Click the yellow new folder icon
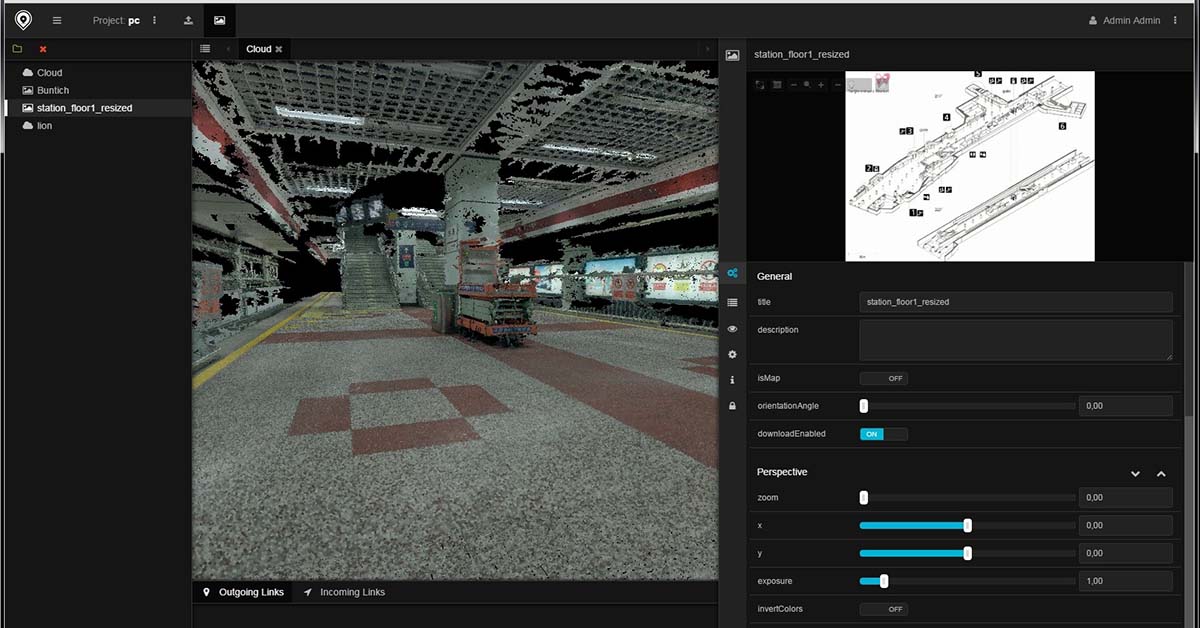The height and width of the screenshot is (628, 1200). (18, 49)
